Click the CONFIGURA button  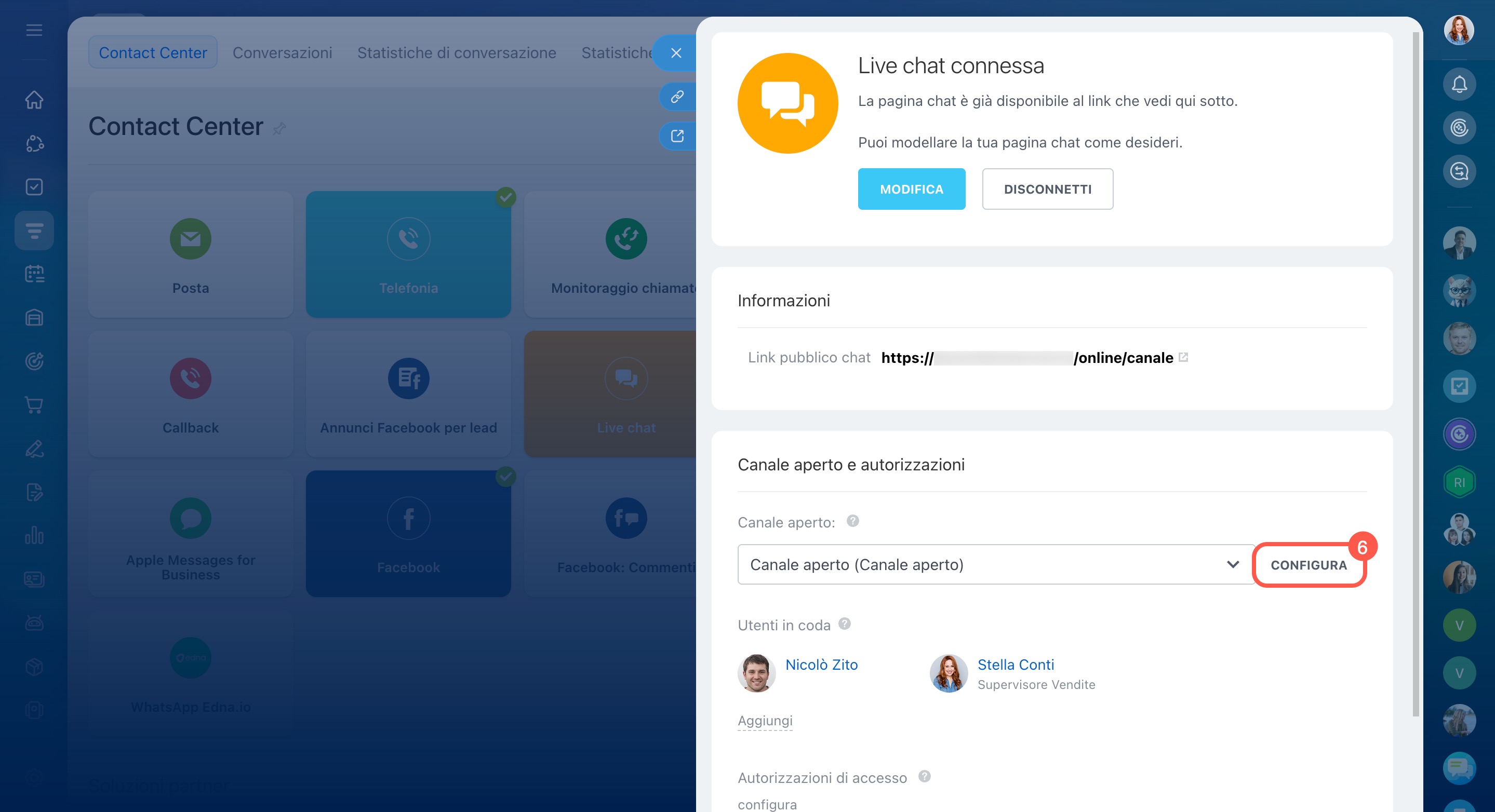coord(1308,565)
